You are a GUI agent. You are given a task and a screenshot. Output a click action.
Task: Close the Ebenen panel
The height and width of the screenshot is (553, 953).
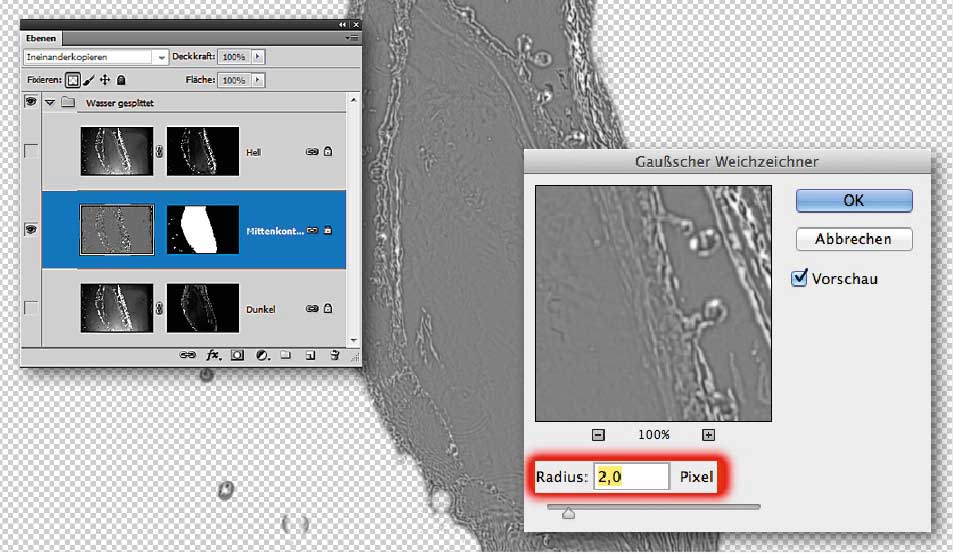click(356, 24)
